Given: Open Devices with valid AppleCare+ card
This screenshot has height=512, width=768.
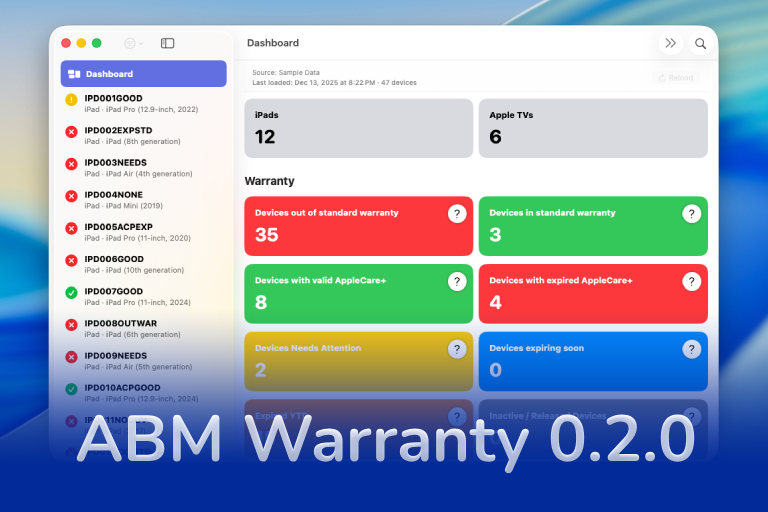Looking at the screenshot, I should [359, 293].
